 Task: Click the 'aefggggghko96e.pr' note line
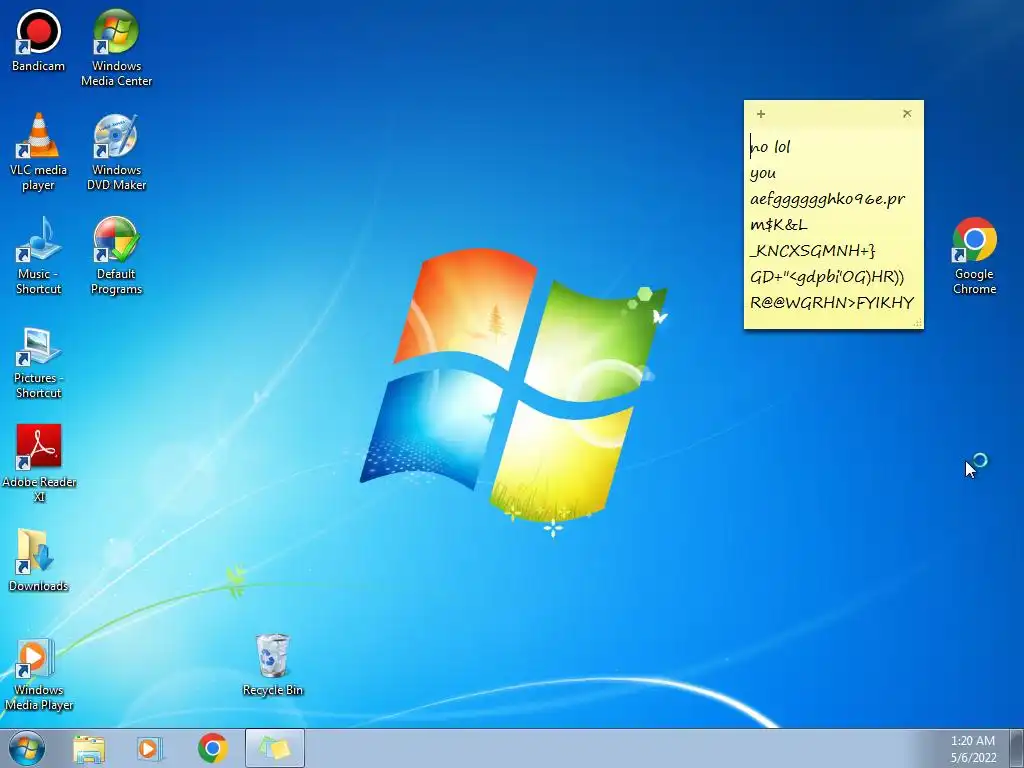coord(827,199)
